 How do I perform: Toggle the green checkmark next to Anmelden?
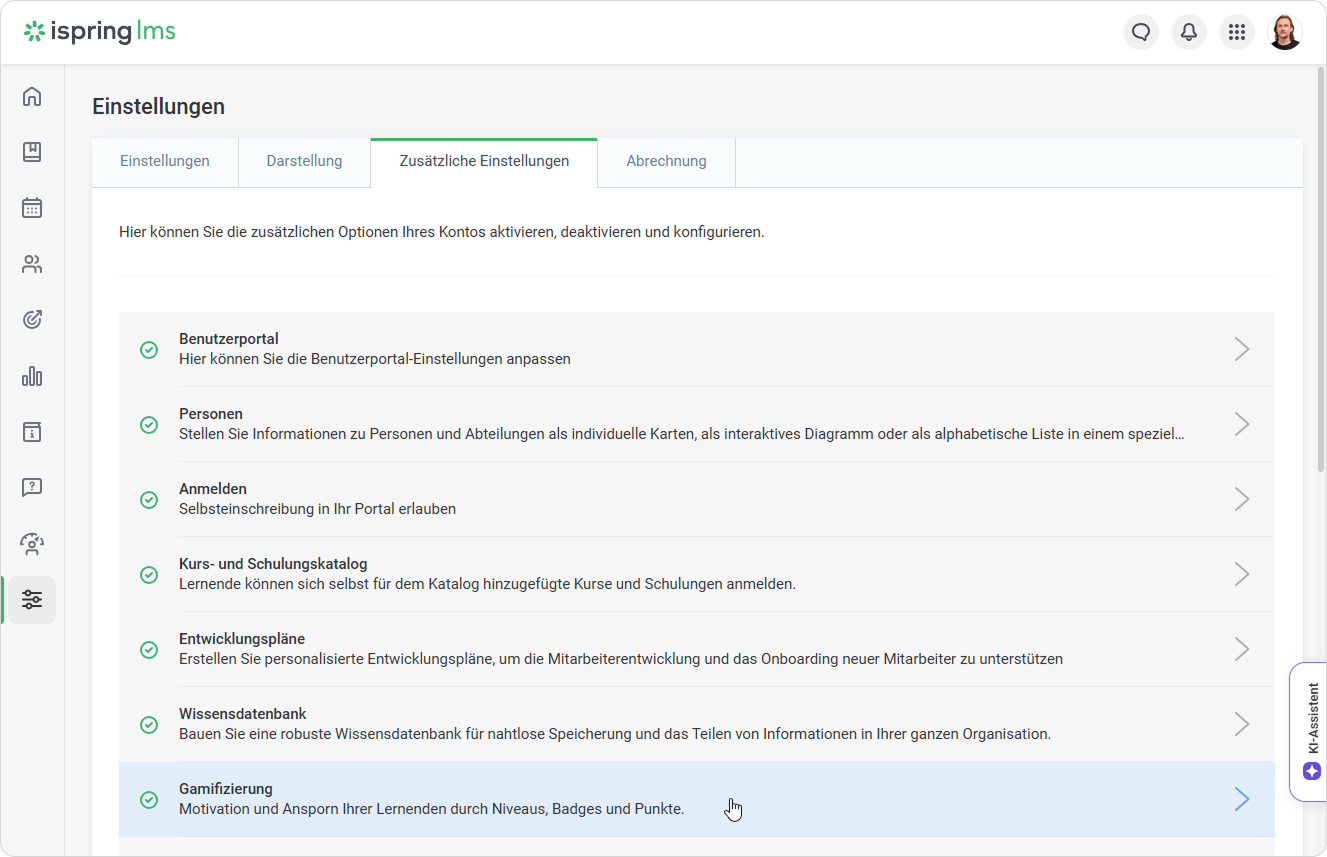click(x=149, y=499)
